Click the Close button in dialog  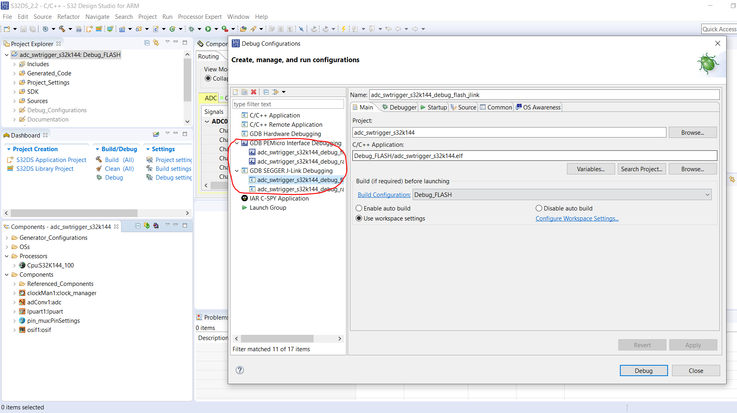coord(696,370)
